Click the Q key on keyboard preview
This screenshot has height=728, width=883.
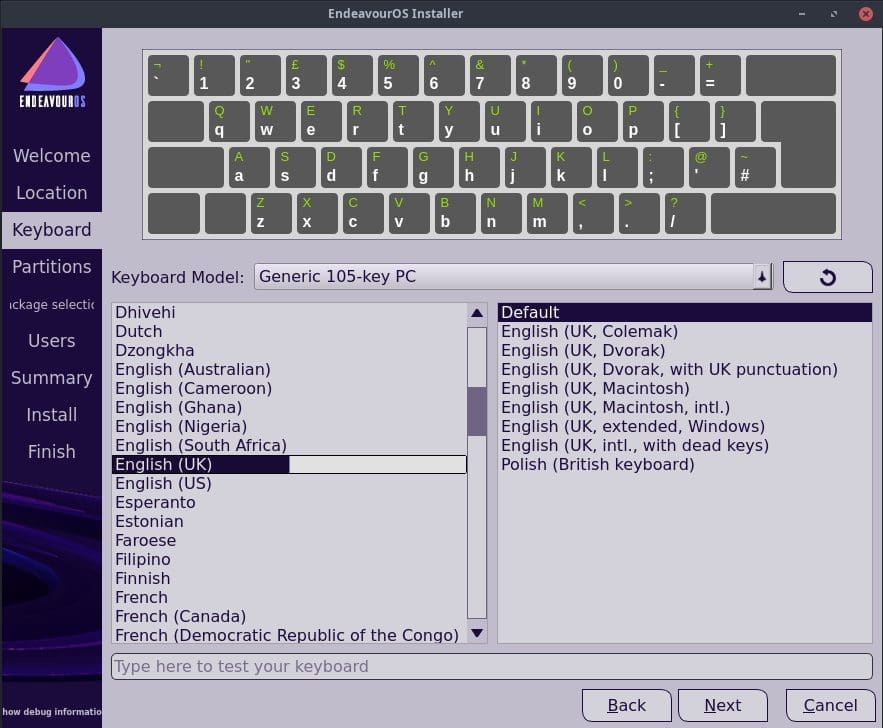pos(229,122)
